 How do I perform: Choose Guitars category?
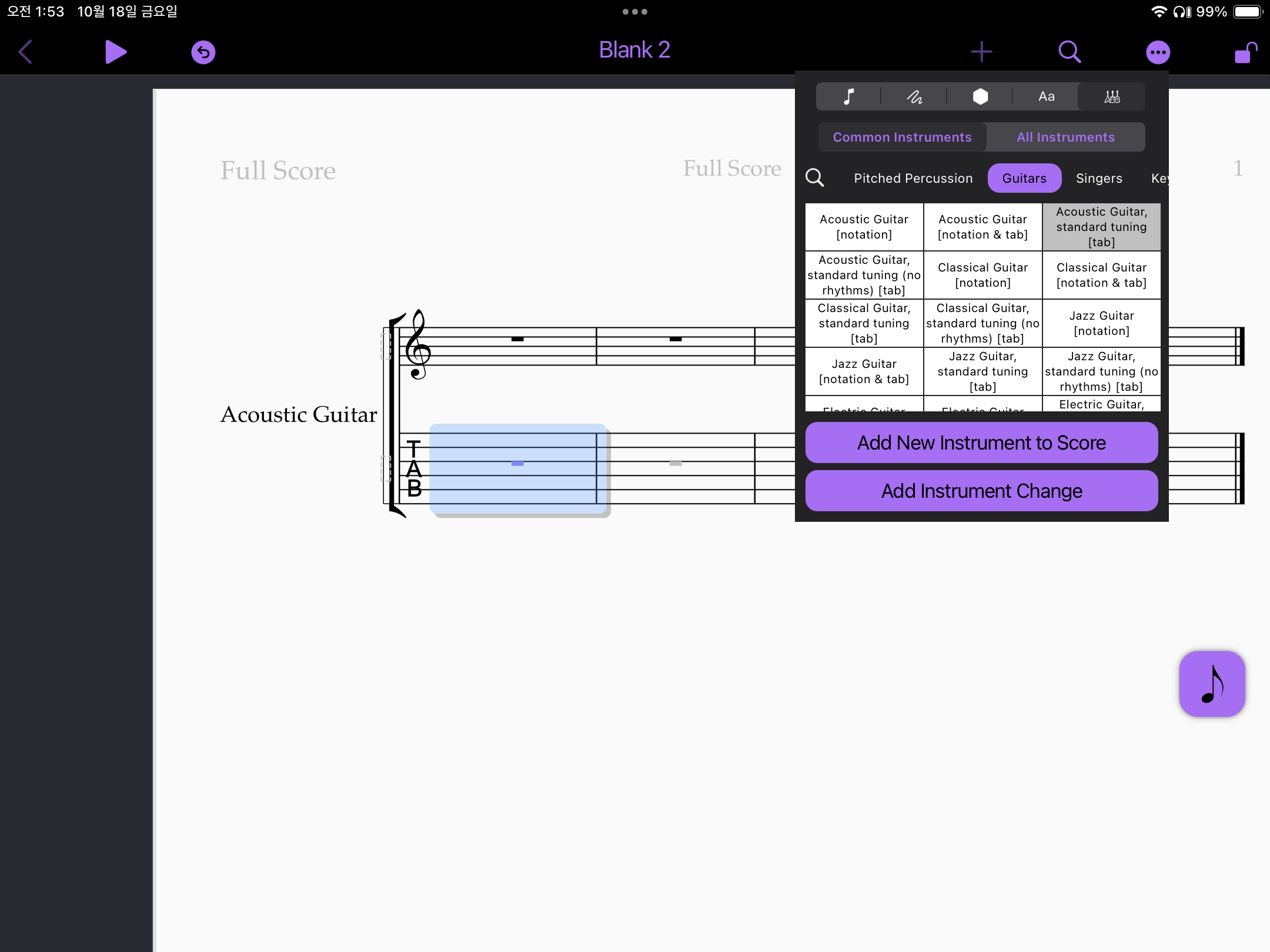pos(1024,178)
